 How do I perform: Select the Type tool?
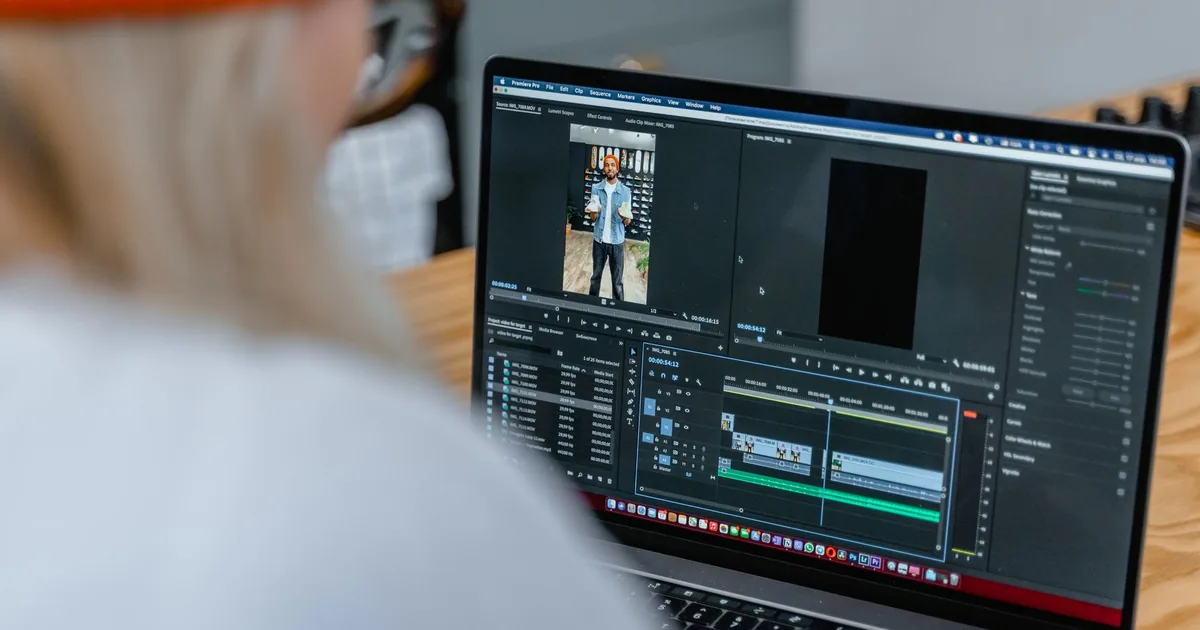click(629, 421)
